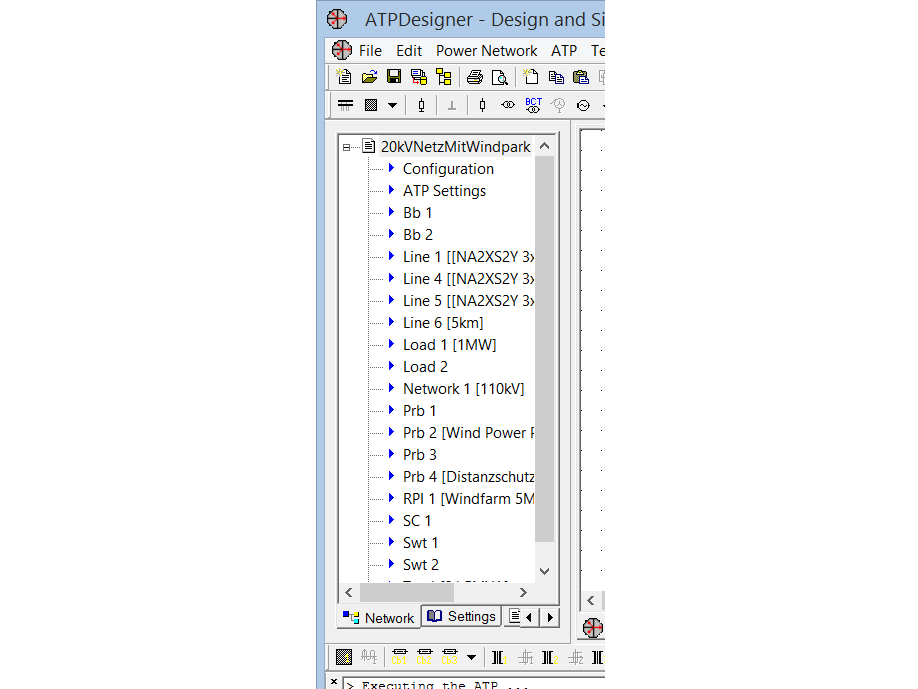This screenshot has height=689, width=918.
Task: Open the Power Network menu
Action: (486, 50)
